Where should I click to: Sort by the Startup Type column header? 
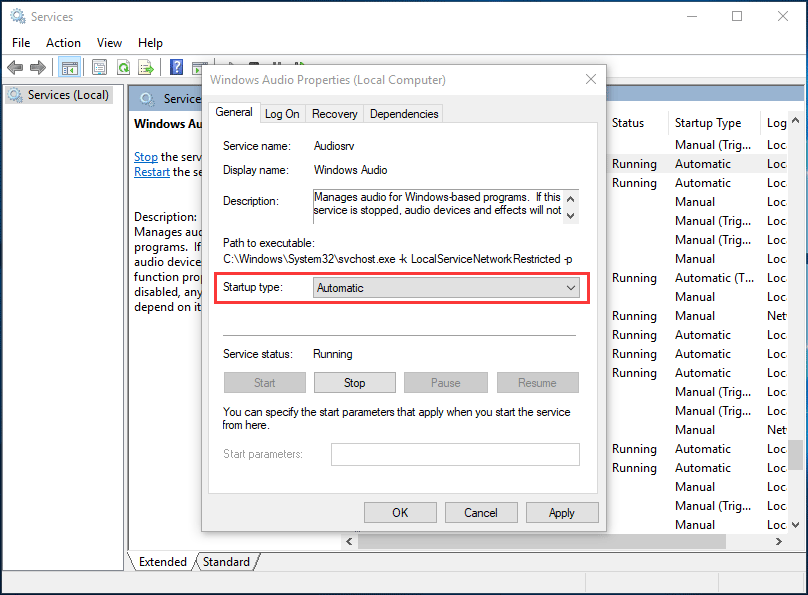(x=708, y=123)
